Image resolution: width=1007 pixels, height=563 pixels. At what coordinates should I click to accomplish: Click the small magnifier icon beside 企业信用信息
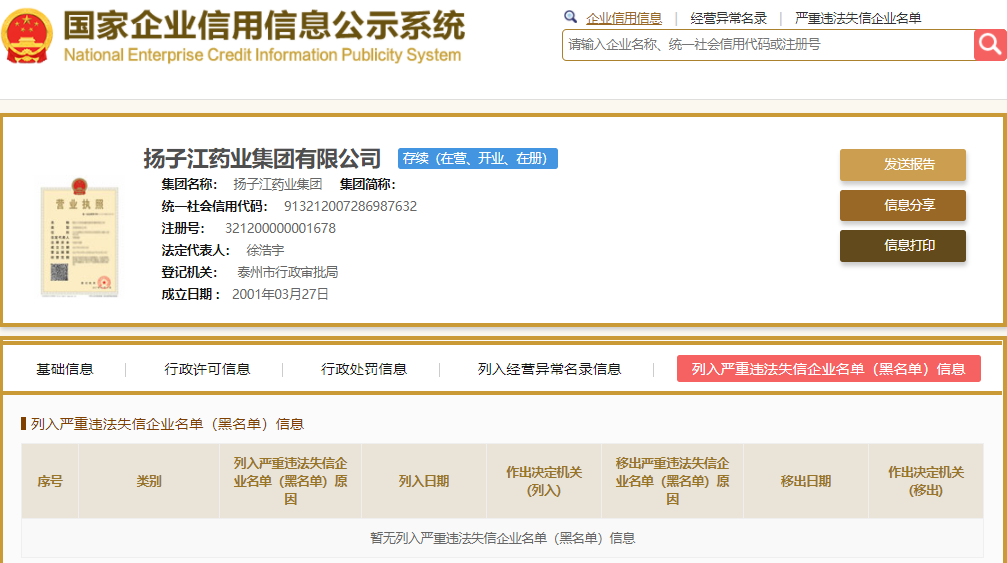(x=570, y=17)
